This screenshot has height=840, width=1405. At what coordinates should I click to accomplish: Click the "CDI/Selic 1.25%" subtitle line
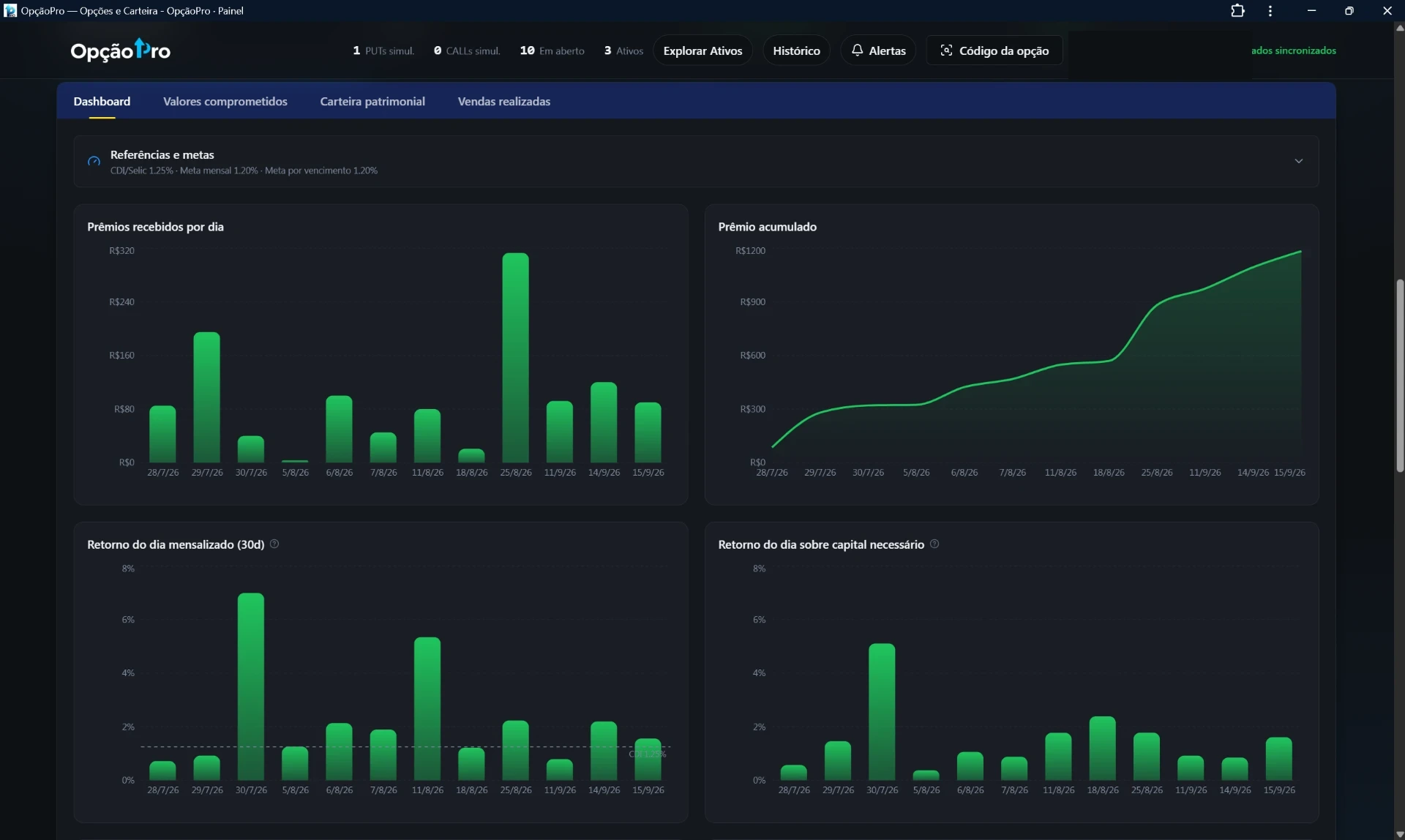244,170
